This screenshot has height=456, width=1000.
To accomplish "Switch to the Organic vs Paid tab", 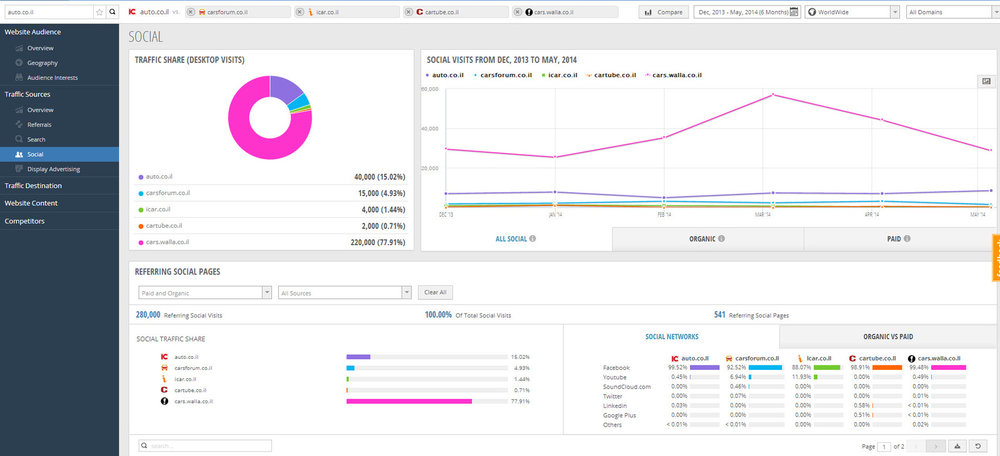I will point(890,336).
